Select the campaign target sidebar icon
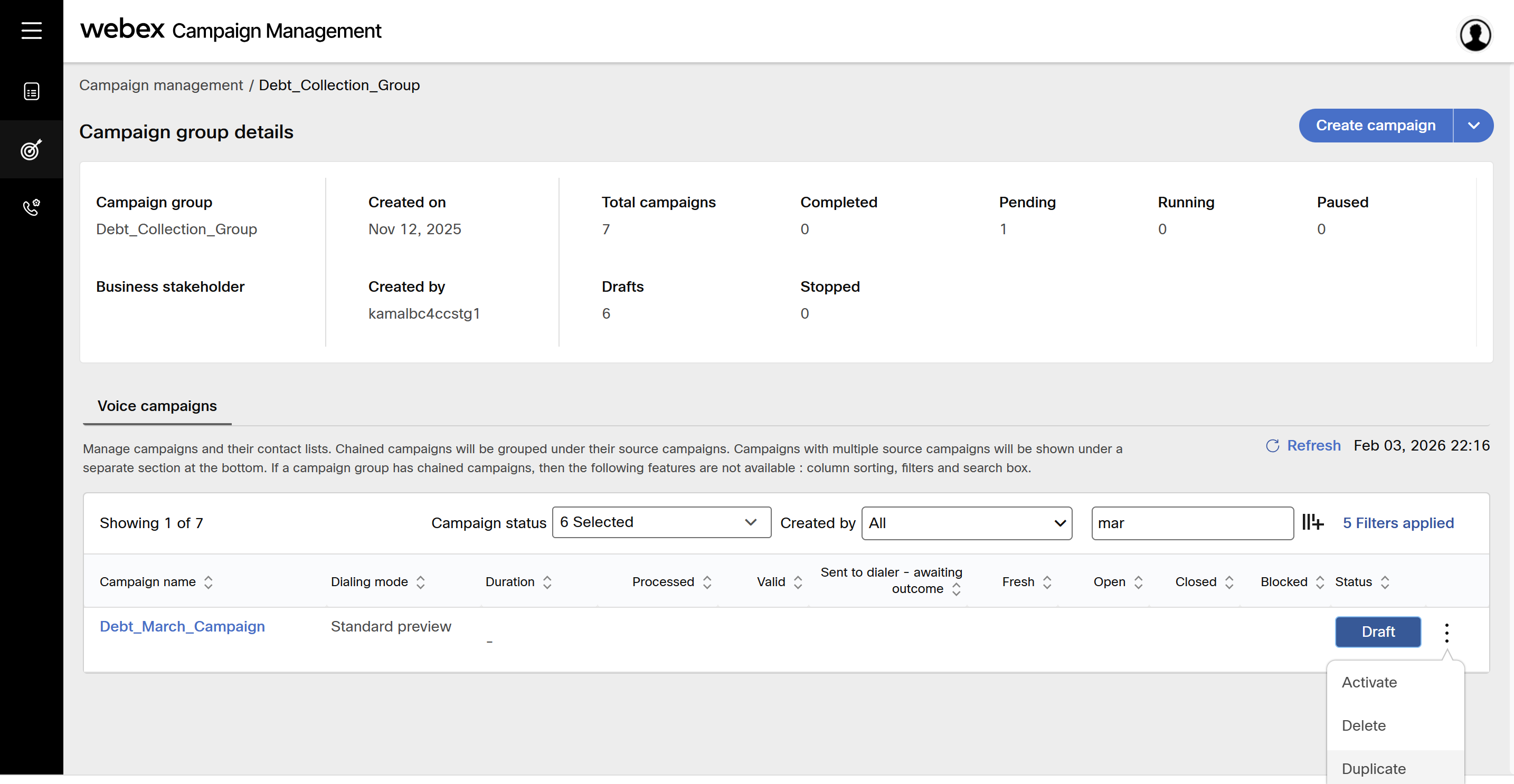Viewport: 1514px width, 784px height. [31, 150]
